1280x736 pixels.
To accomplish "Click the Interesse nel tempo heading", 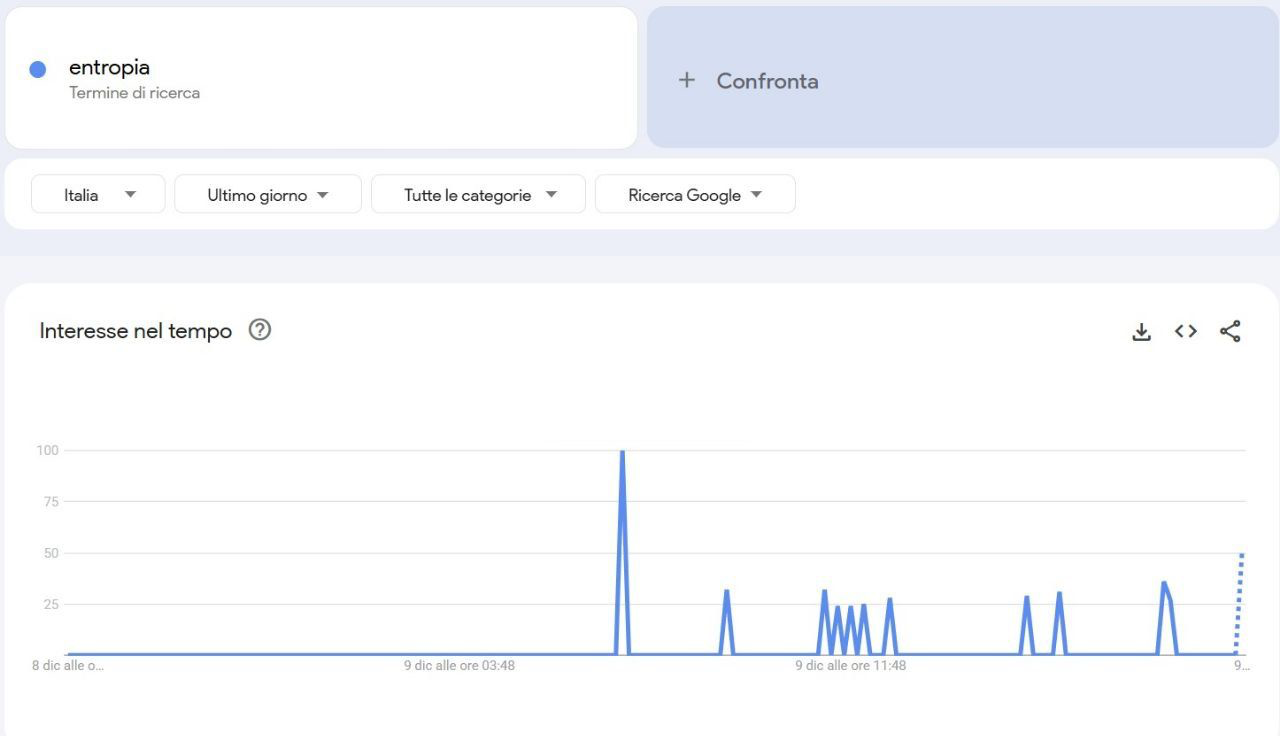I will coord(135,331).
